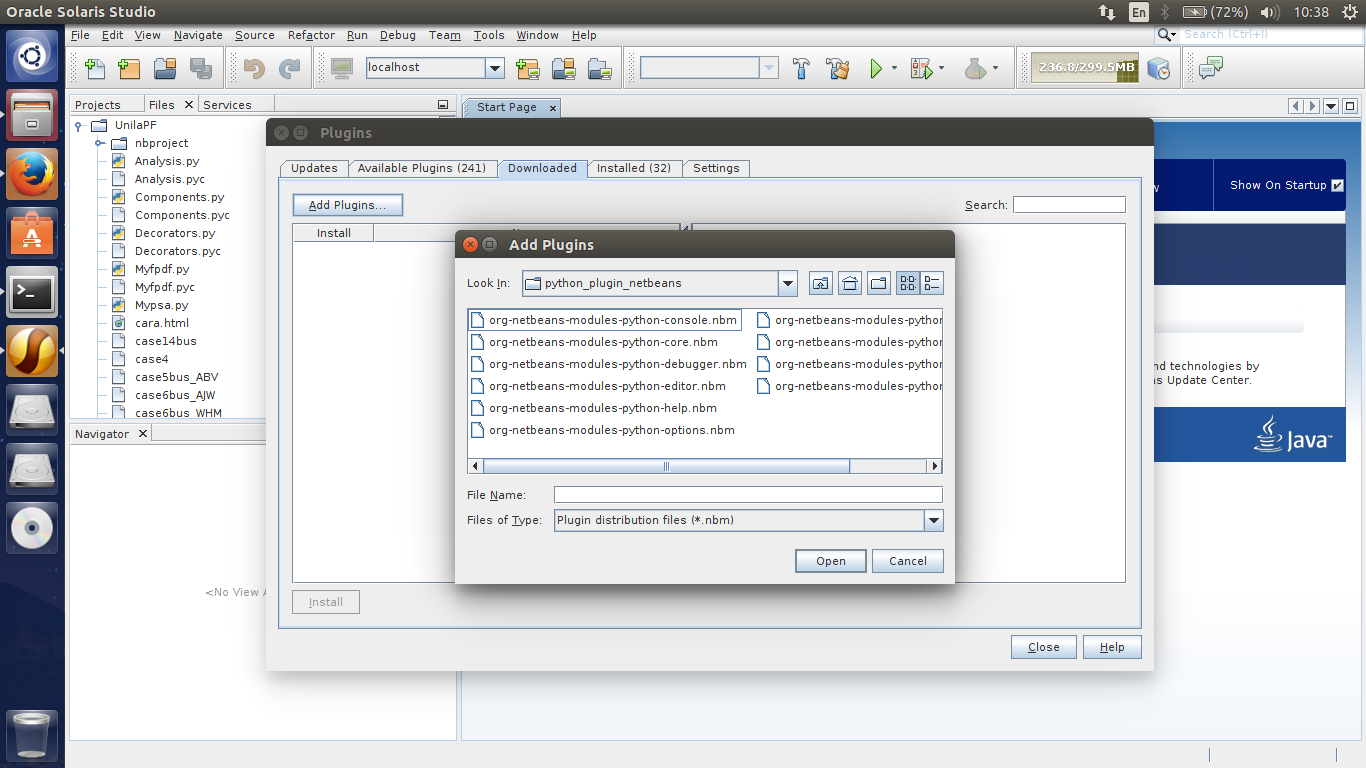Click the cube-with-clock icon beside memory meter

1158,68
